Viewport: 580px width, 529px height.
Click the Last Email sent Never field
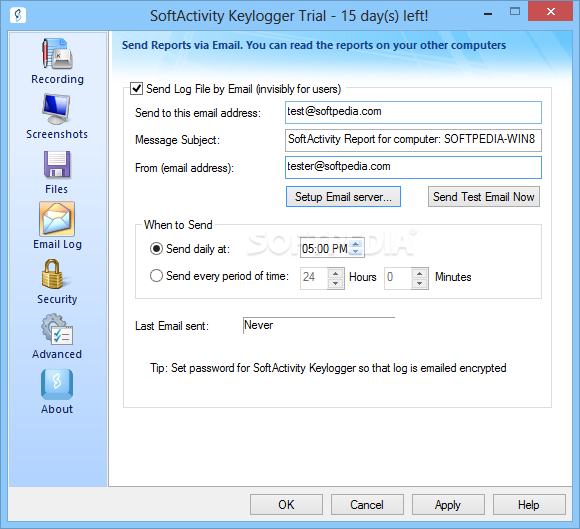(x=319, y=326)
